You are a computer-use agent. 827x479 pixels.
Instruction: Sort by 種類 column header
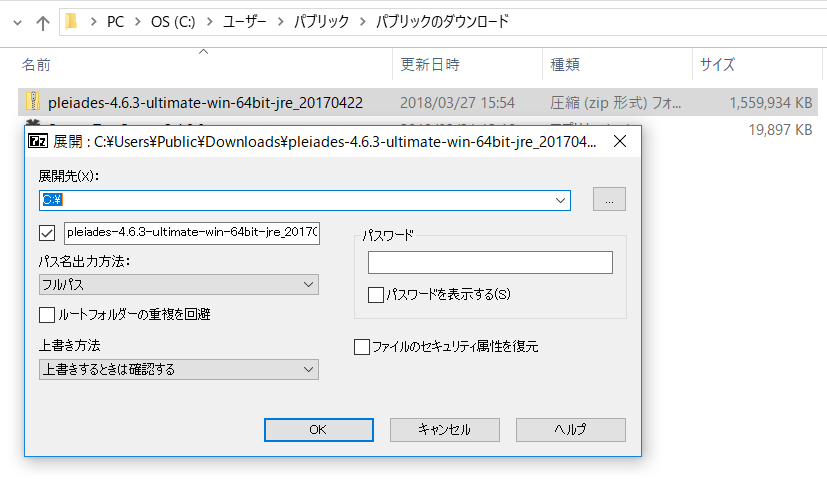565,64
